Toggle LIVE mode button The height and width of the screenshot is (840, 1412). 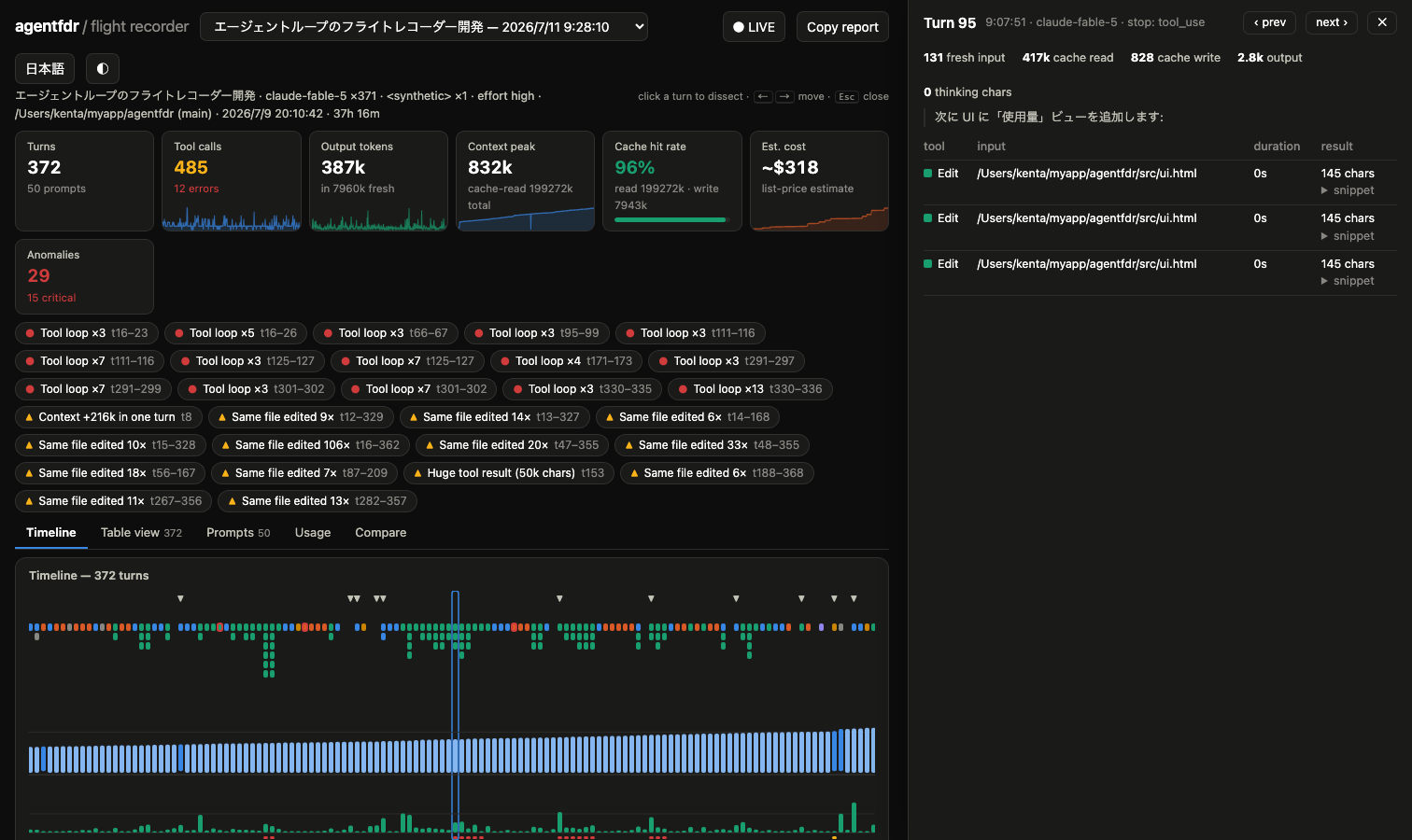(754, 27)
